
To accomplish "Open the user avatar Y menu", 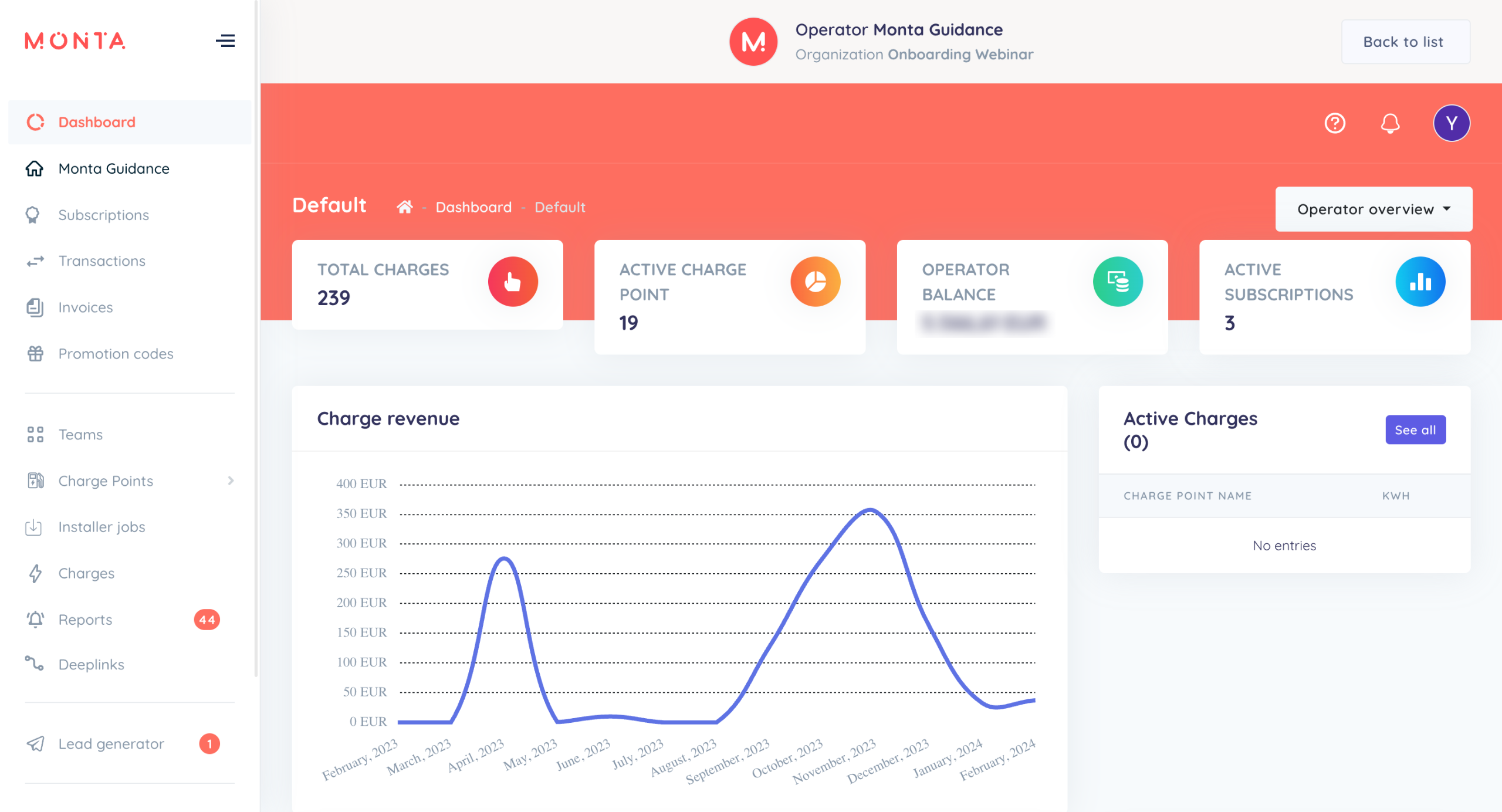I will click(1451, 123).
